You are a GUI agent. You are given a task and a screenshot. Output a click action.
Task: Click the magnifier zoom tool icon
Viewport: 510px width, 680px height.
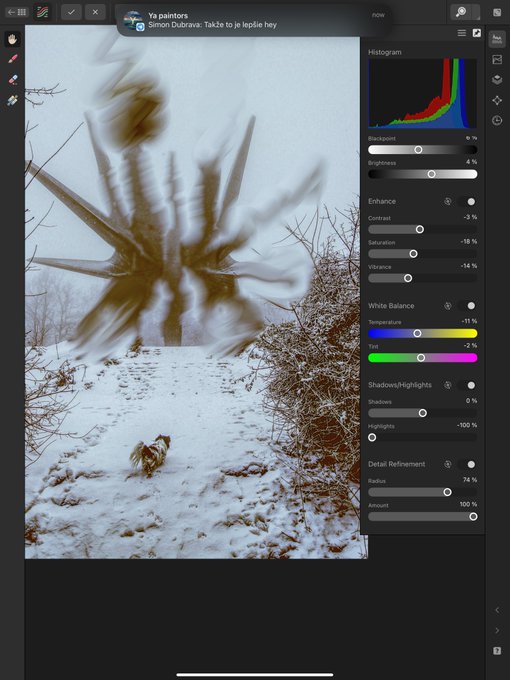(x=461, y=12)
